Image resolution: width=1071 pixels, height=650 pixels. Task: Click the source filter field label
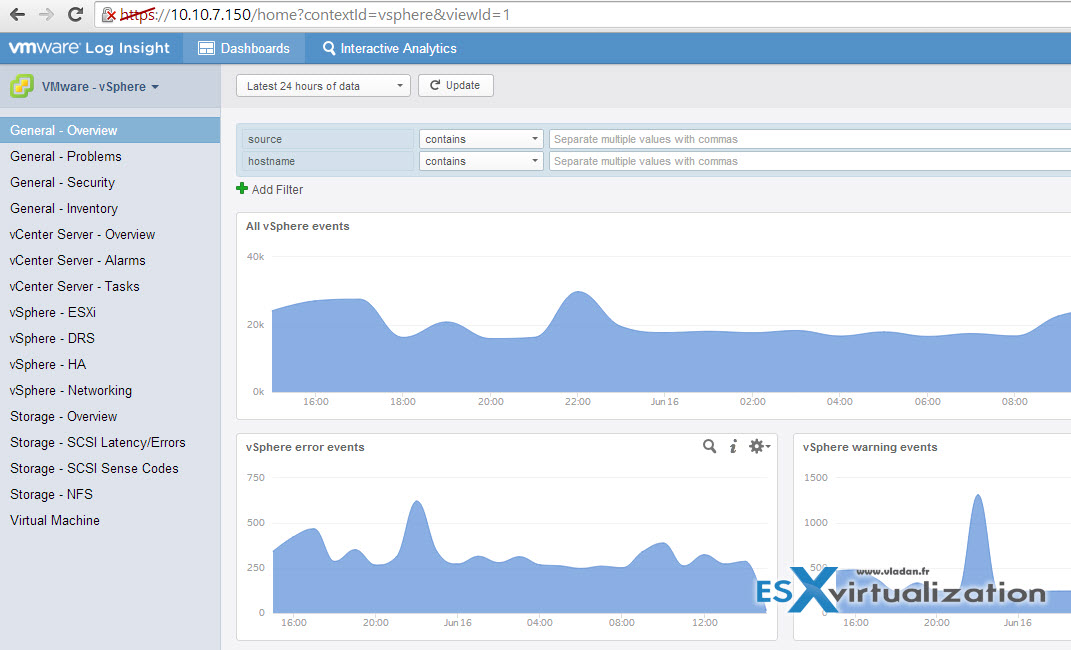point(328,139)
